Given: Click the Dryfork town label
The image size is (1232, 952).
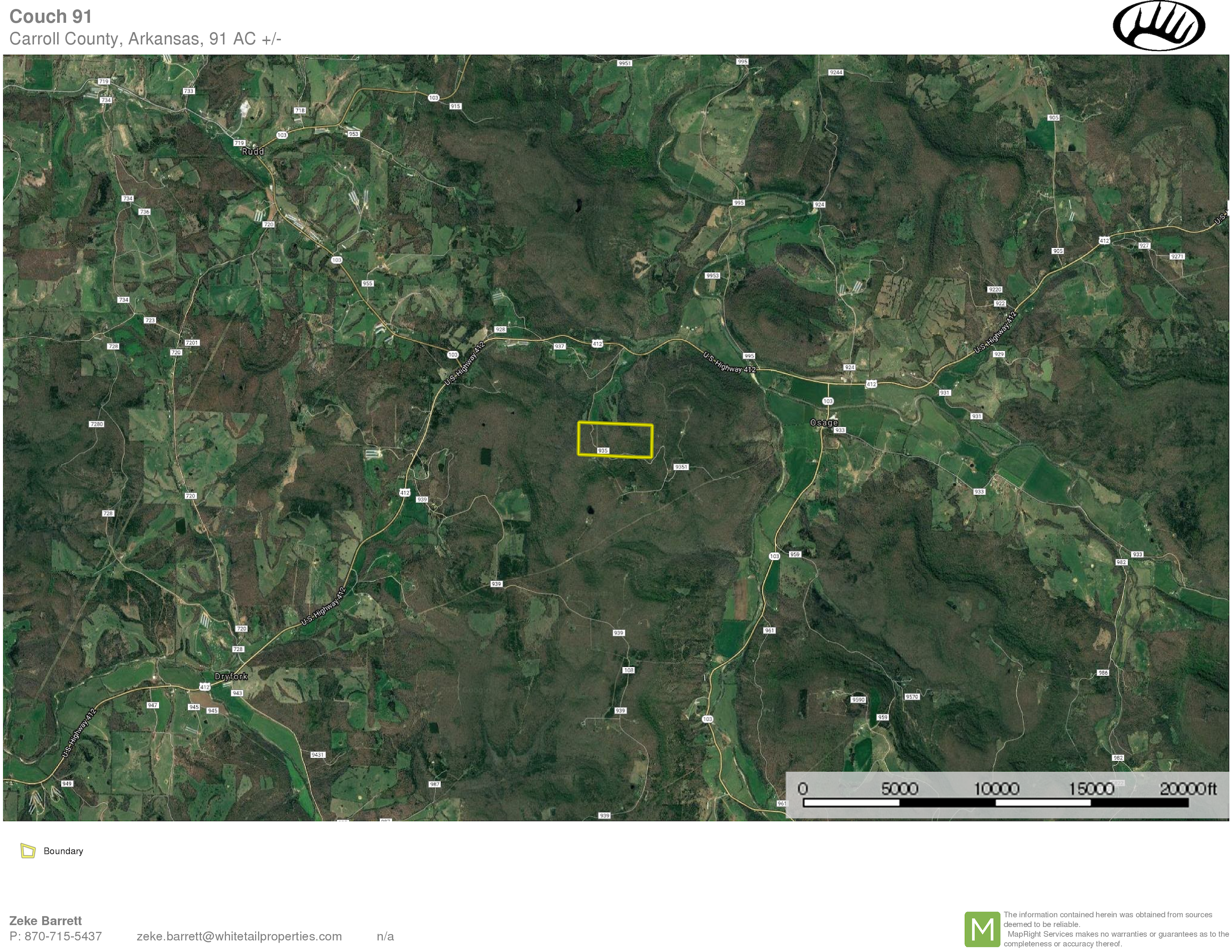Looking at the screenshot, I should (x=231, y=676).
